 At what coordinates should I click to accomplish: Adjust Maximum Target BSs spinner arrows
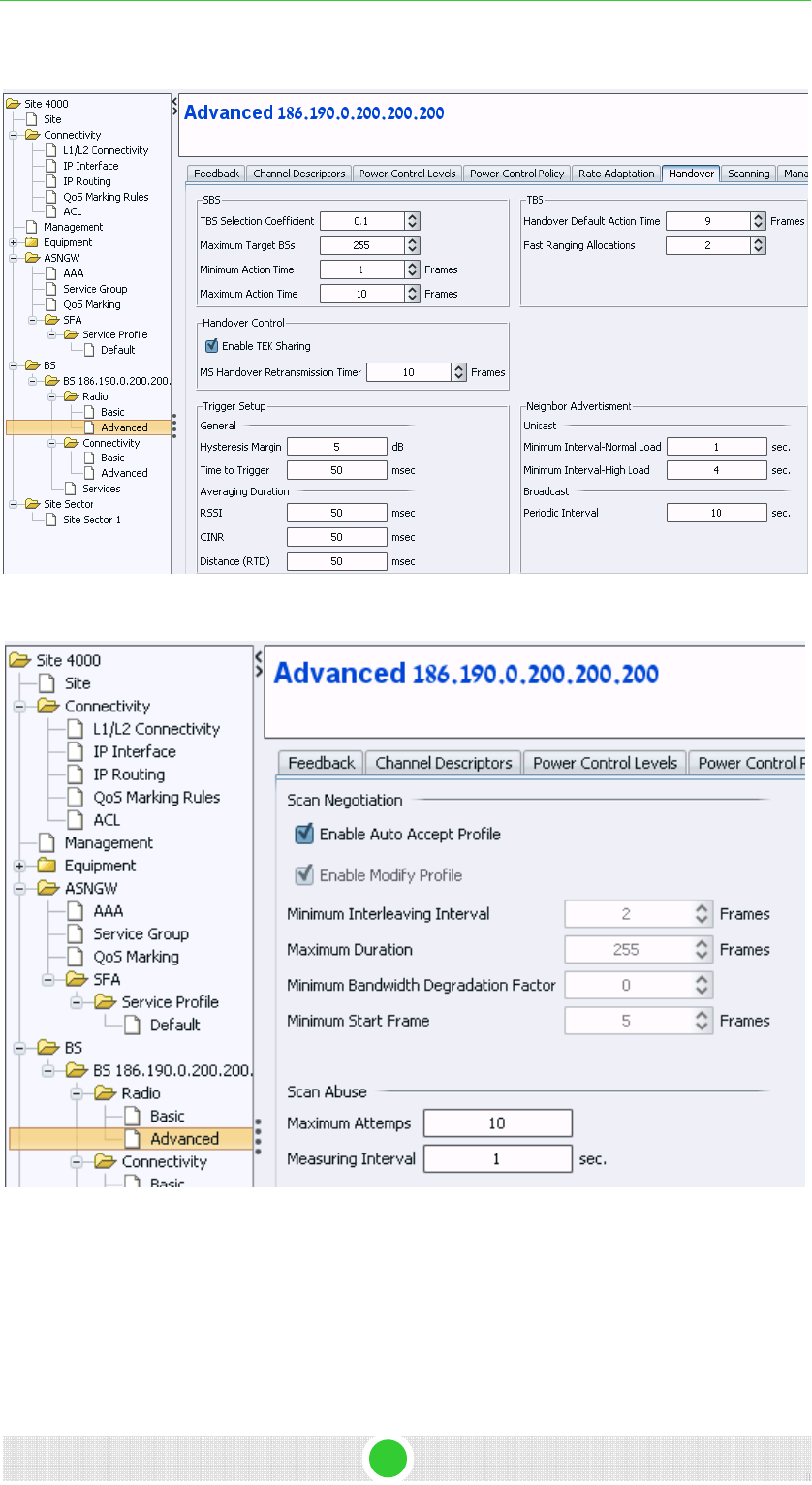(x=412, y=245)
